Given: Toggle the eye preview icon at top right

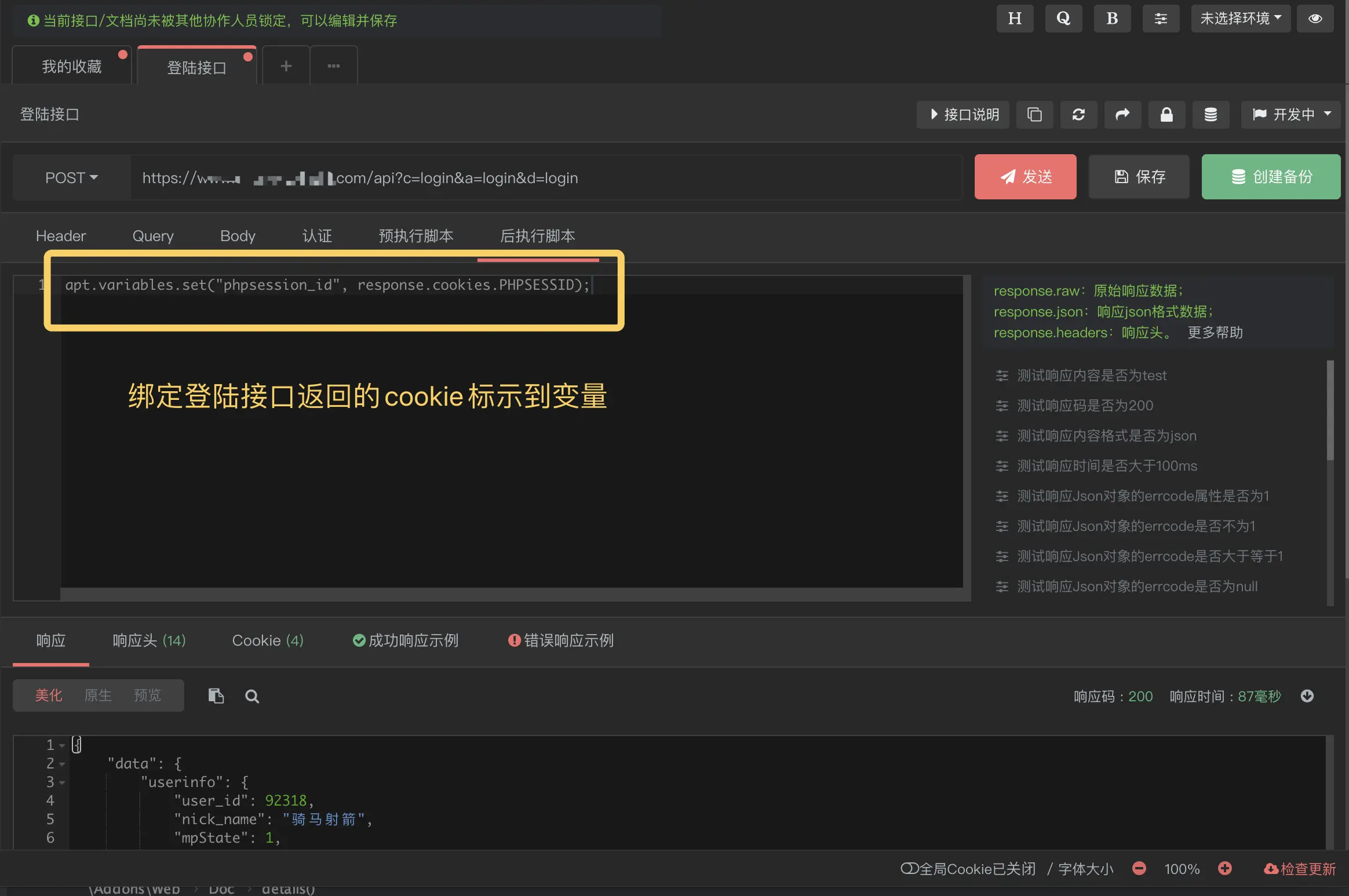Looking at the screenshot, I should (x=1315, y=18).
